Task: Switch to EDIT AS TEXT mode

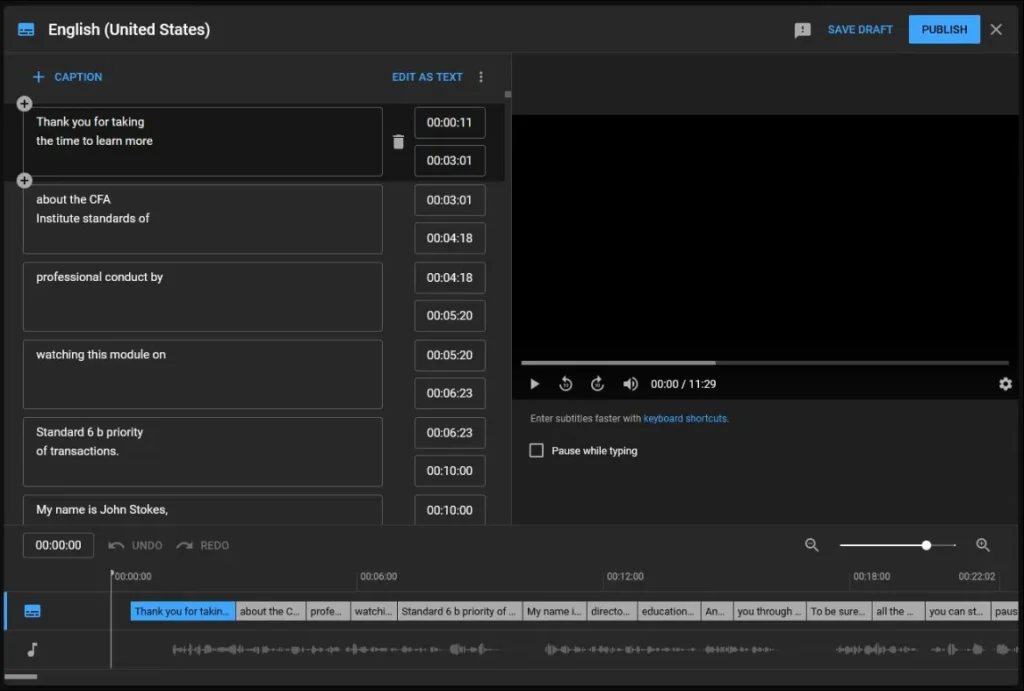Action: 427,77
